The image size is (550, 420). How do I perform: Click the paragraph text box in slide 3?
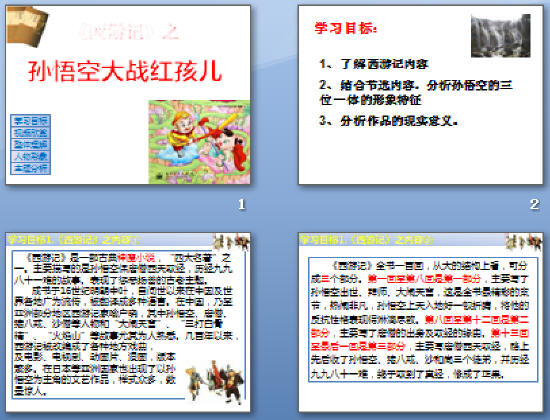(129, 325)
